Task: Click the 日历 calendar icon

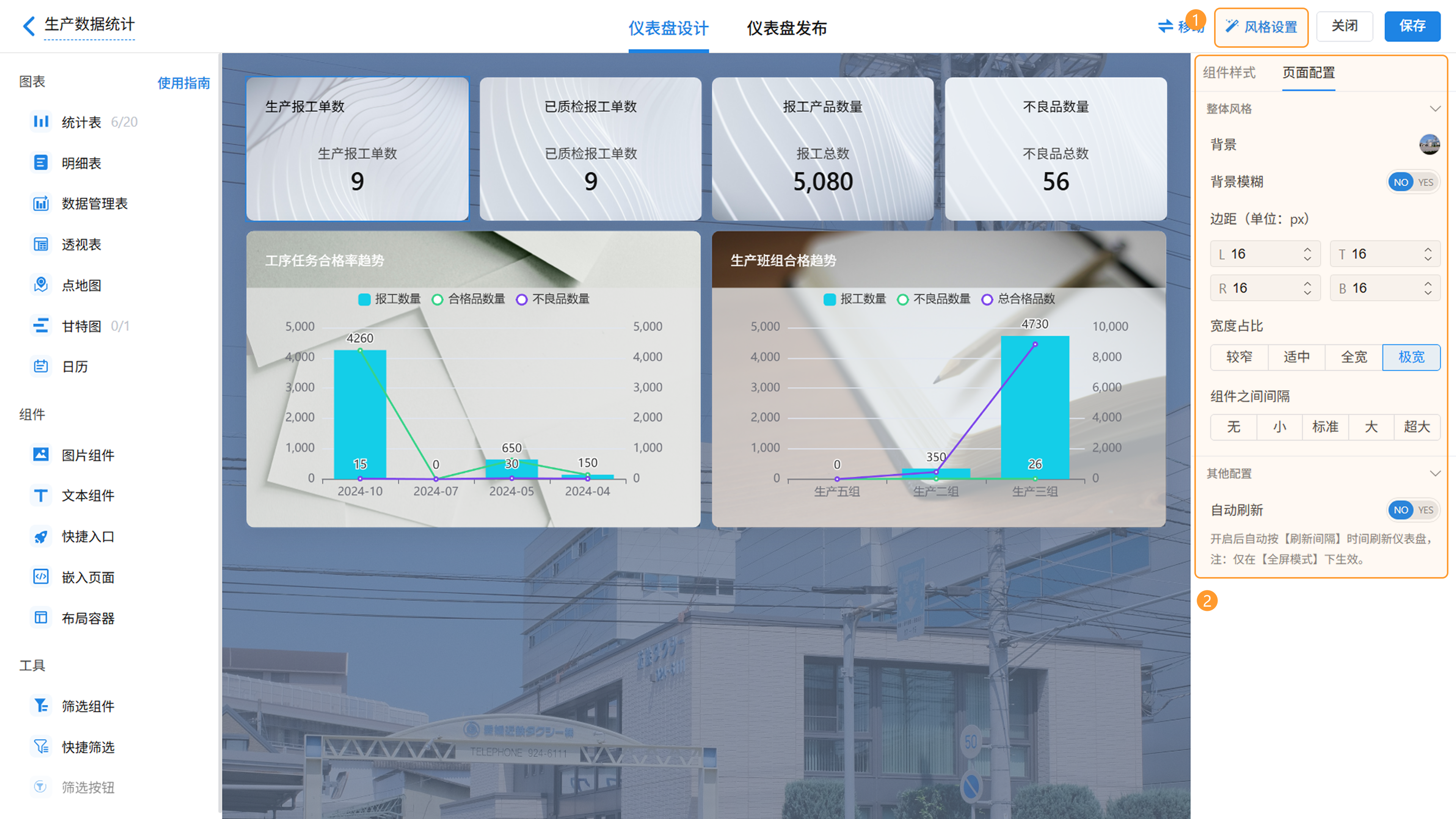Action: [41, 366]
